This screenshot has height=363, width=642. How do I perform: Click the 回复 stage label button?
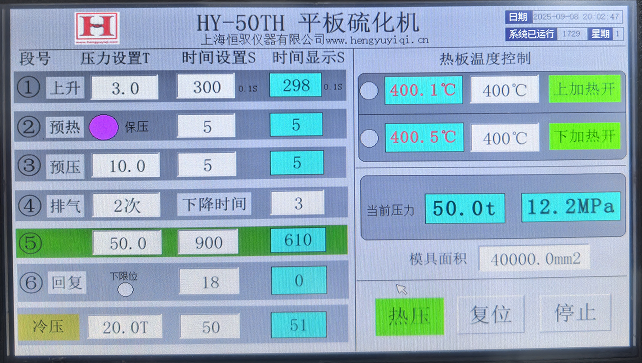tap(67, 282)
